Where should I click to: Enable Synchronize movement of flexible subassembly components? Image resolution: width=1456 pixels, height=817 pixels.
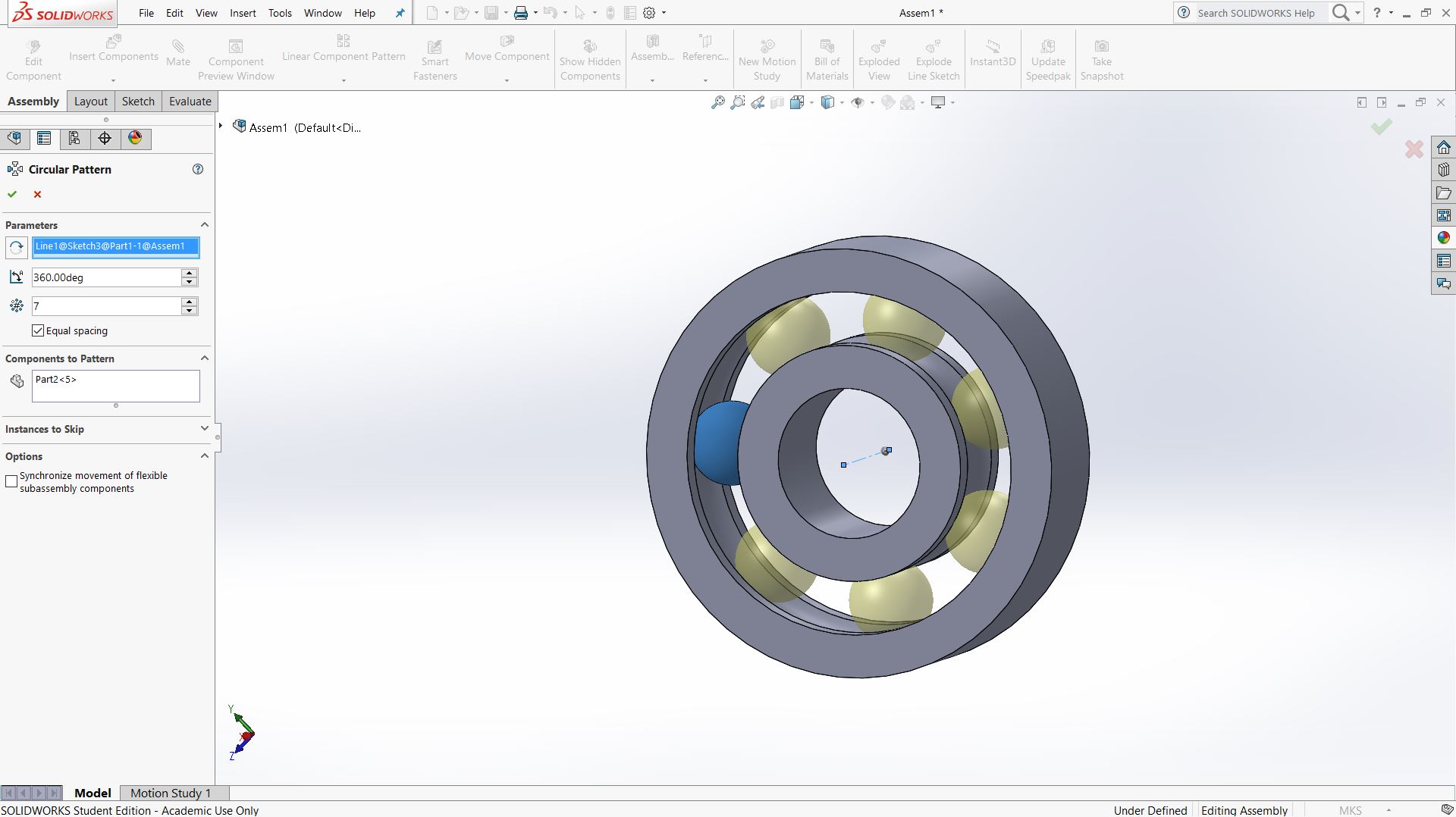pos(11,482)
